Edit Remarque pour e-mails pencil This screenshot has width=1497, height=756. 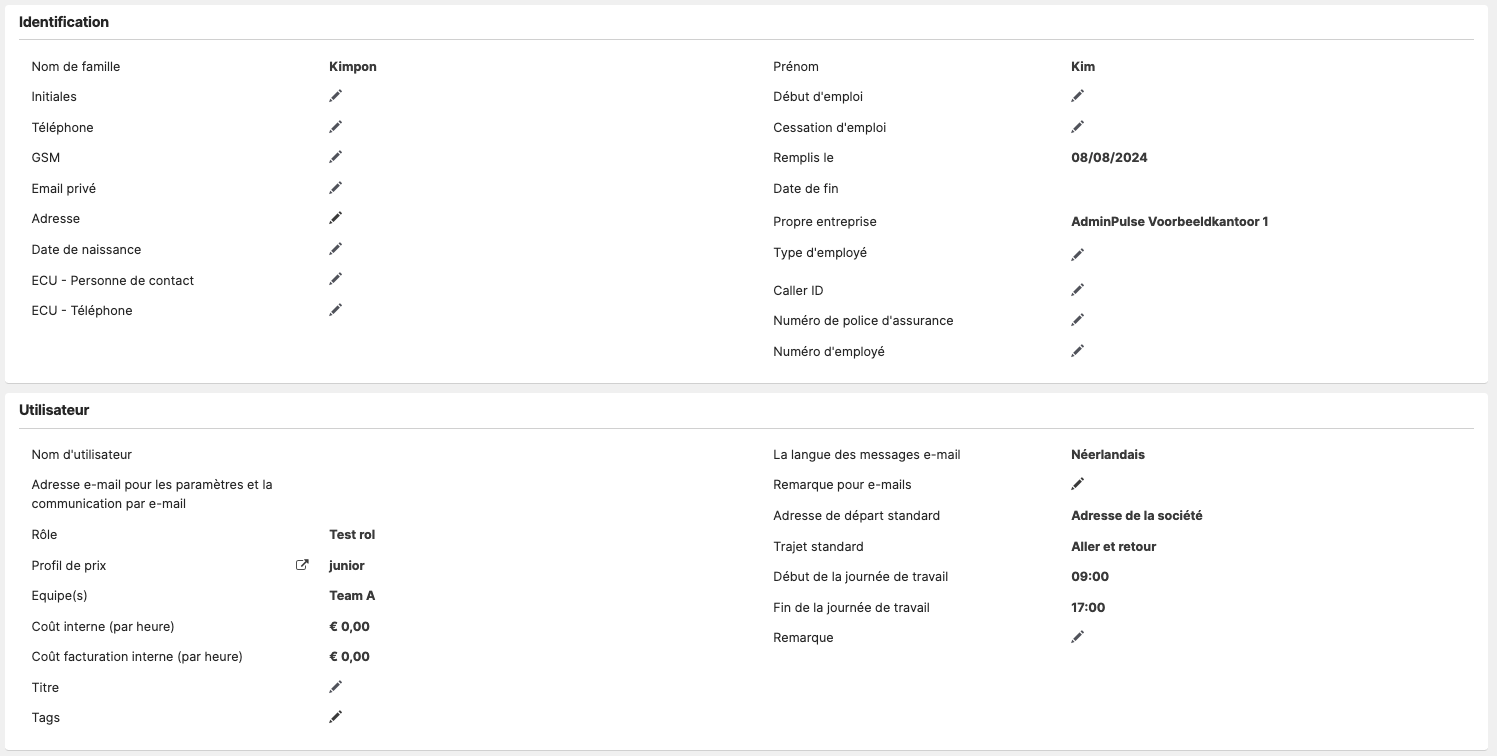1078,484
